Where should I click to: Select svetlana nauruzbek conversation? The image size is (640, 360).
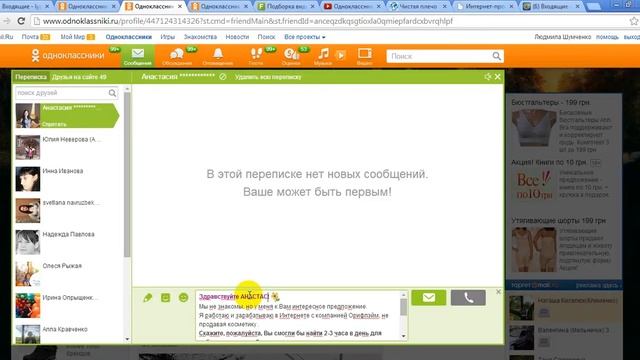67,210
